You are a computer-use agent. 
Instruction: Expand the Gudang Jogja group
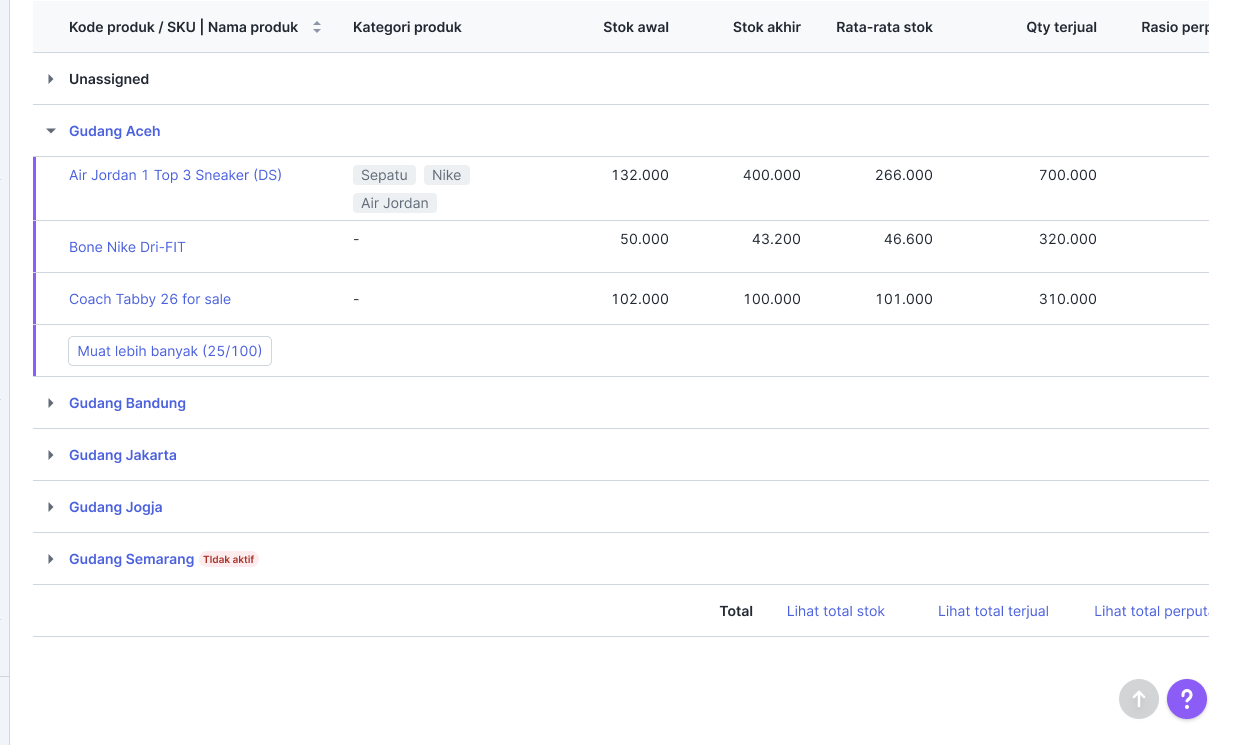pyautogui.click(x=51, y=507)
